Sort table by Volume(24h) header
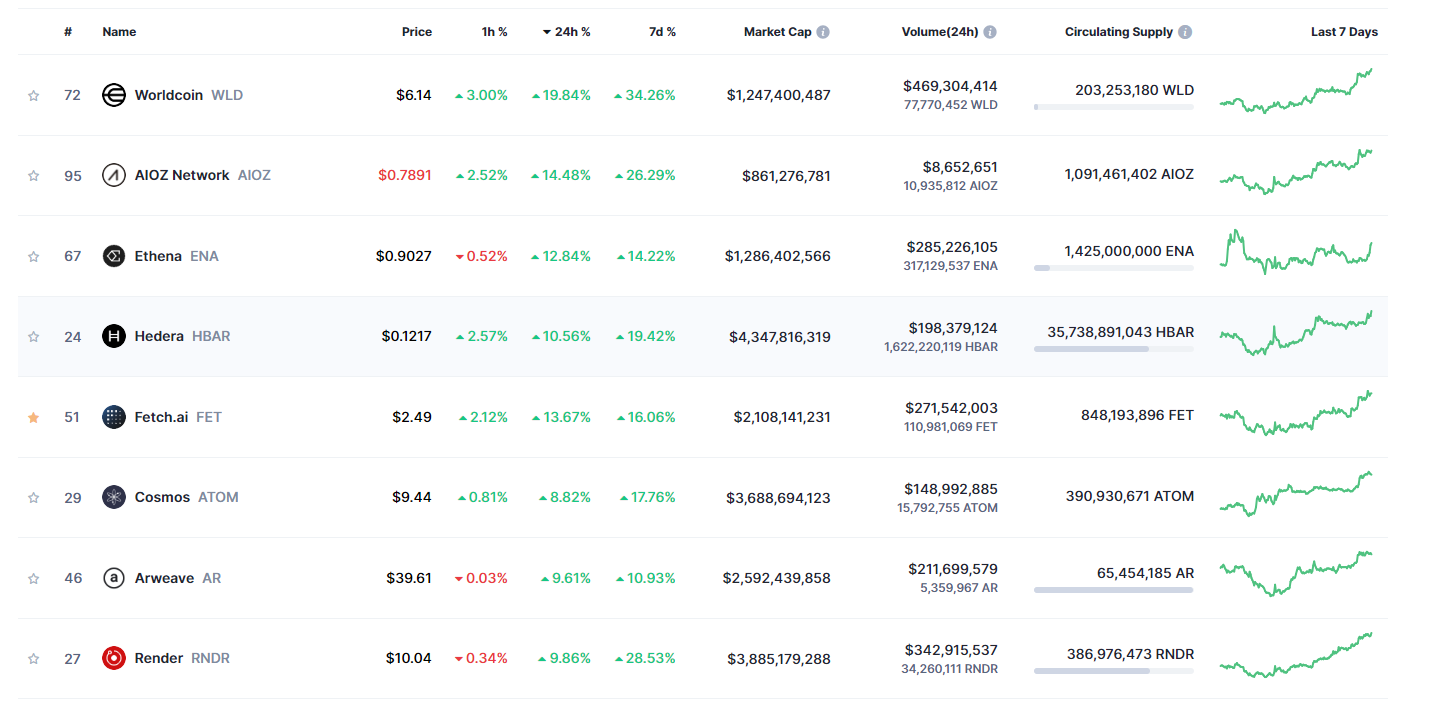The width and height of the screenshot is (1436, 702). (939, 32)
